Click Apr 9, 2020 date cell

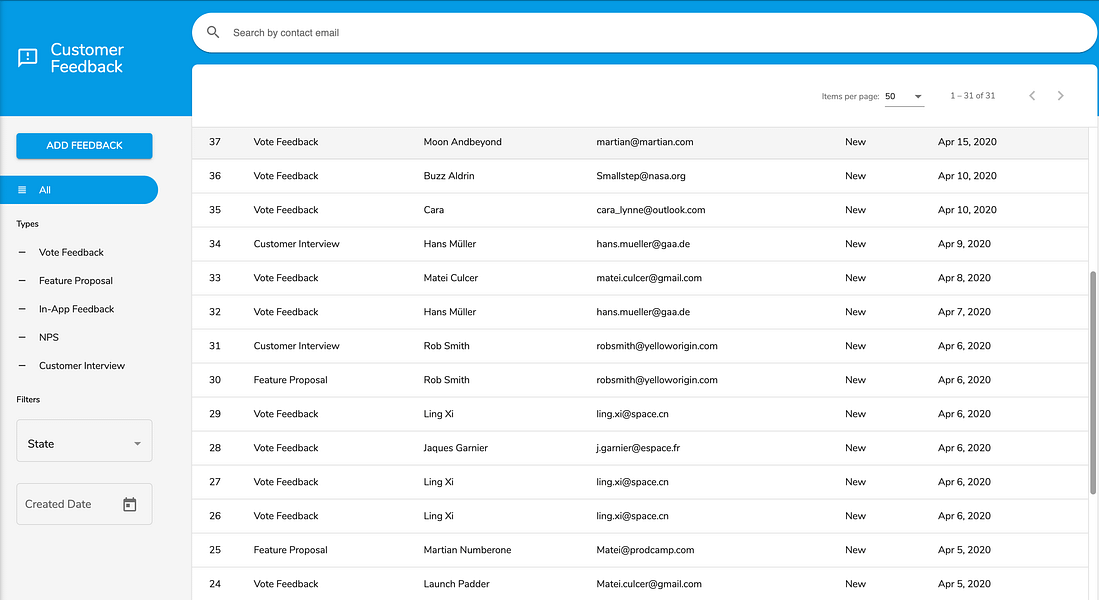964,244
